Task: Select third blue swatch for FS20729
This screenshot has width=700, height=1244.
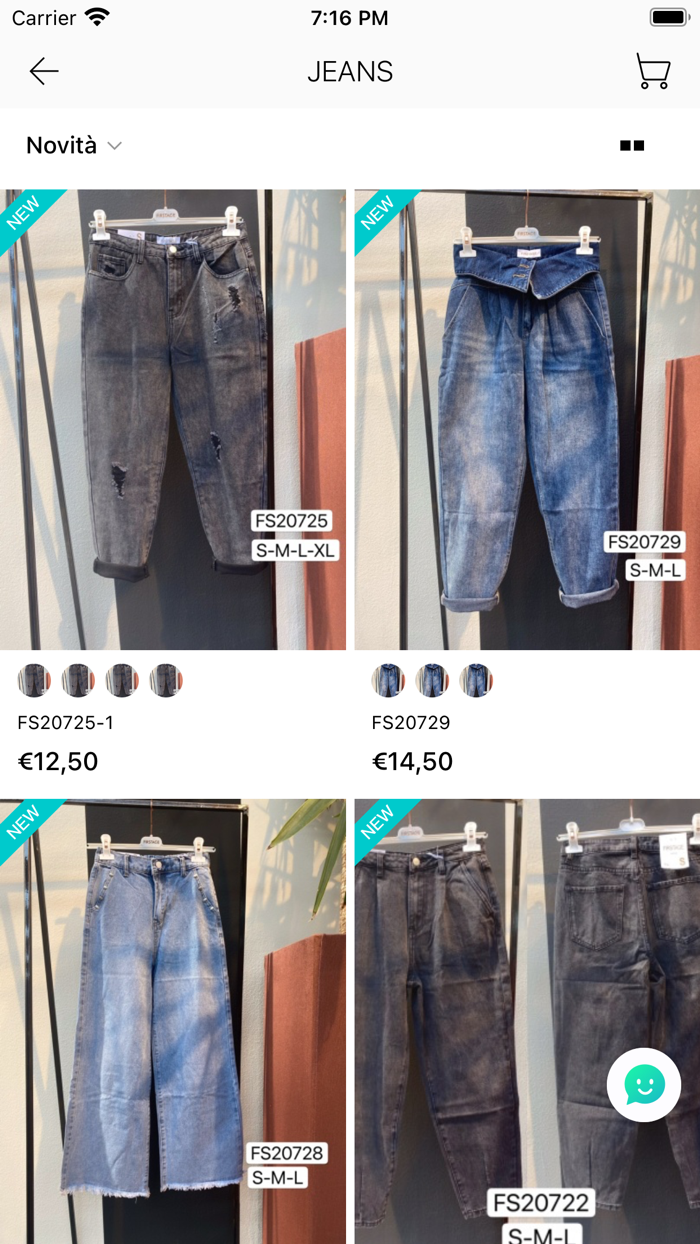Action: coord(476,680)
